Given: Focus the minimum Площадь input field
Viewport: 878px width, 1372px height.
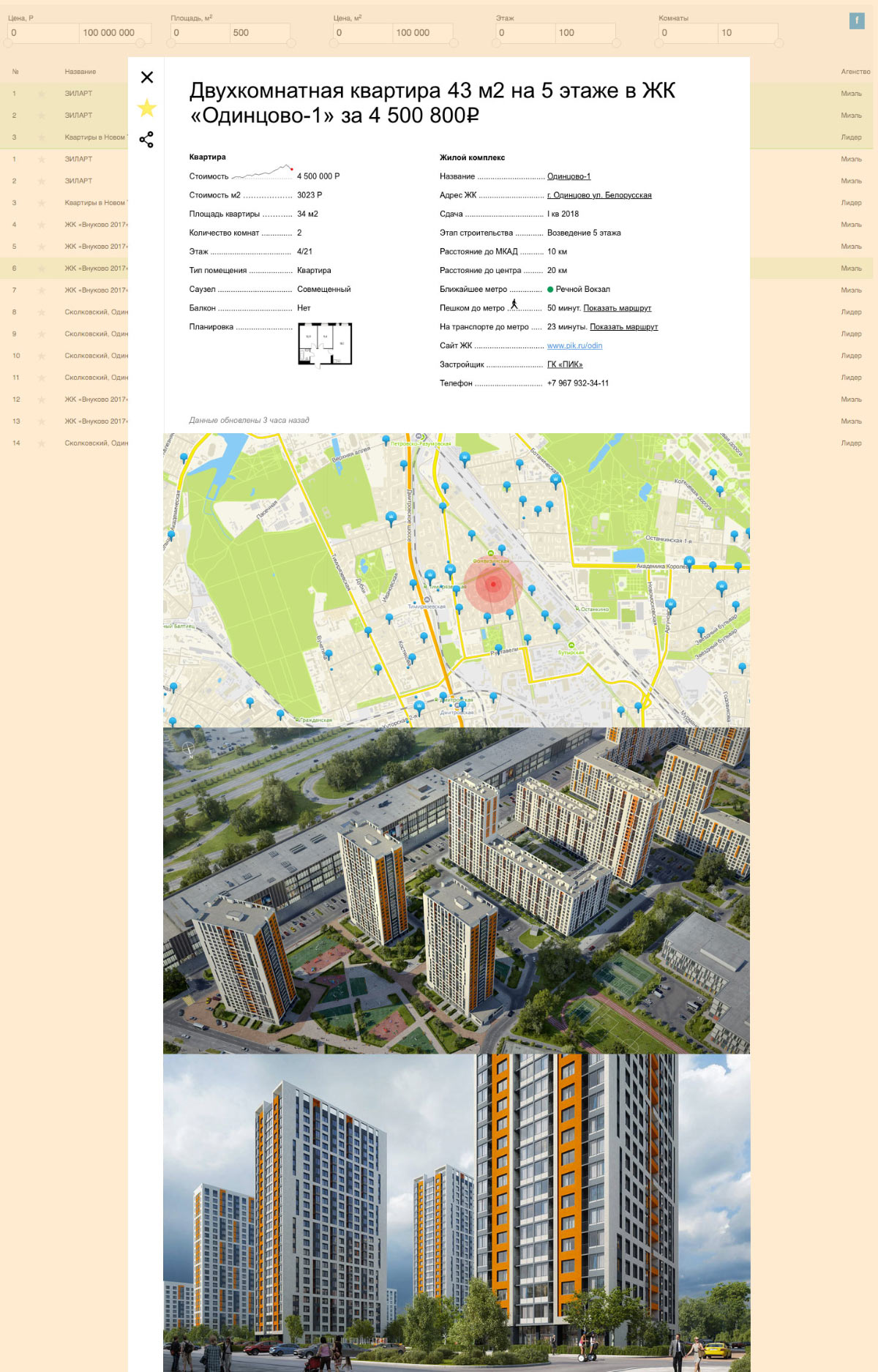Looking at the screenshot, I should pos(199,33).
